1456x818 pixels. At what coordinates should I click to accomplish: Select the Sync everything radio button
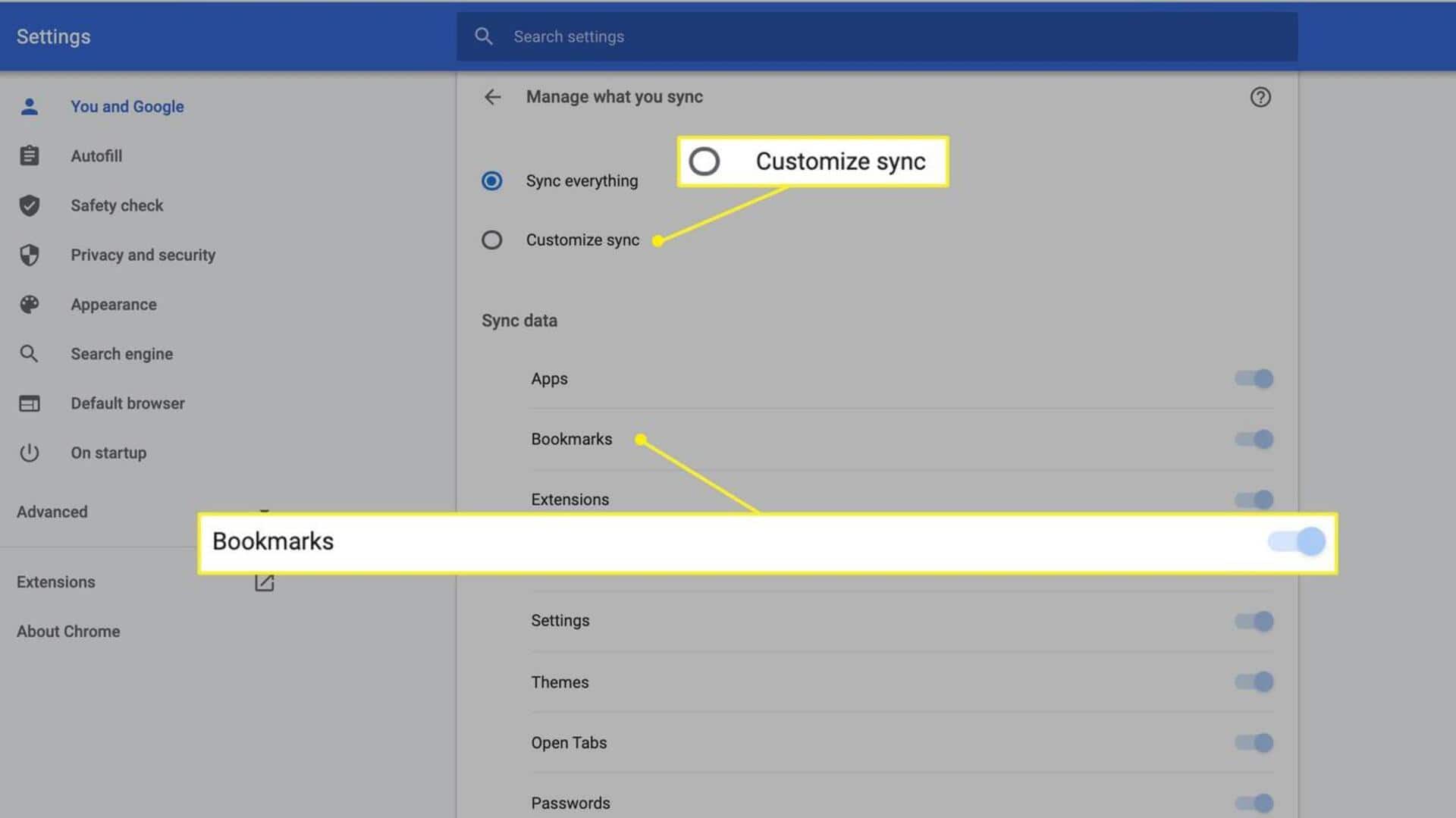(491, 180)
